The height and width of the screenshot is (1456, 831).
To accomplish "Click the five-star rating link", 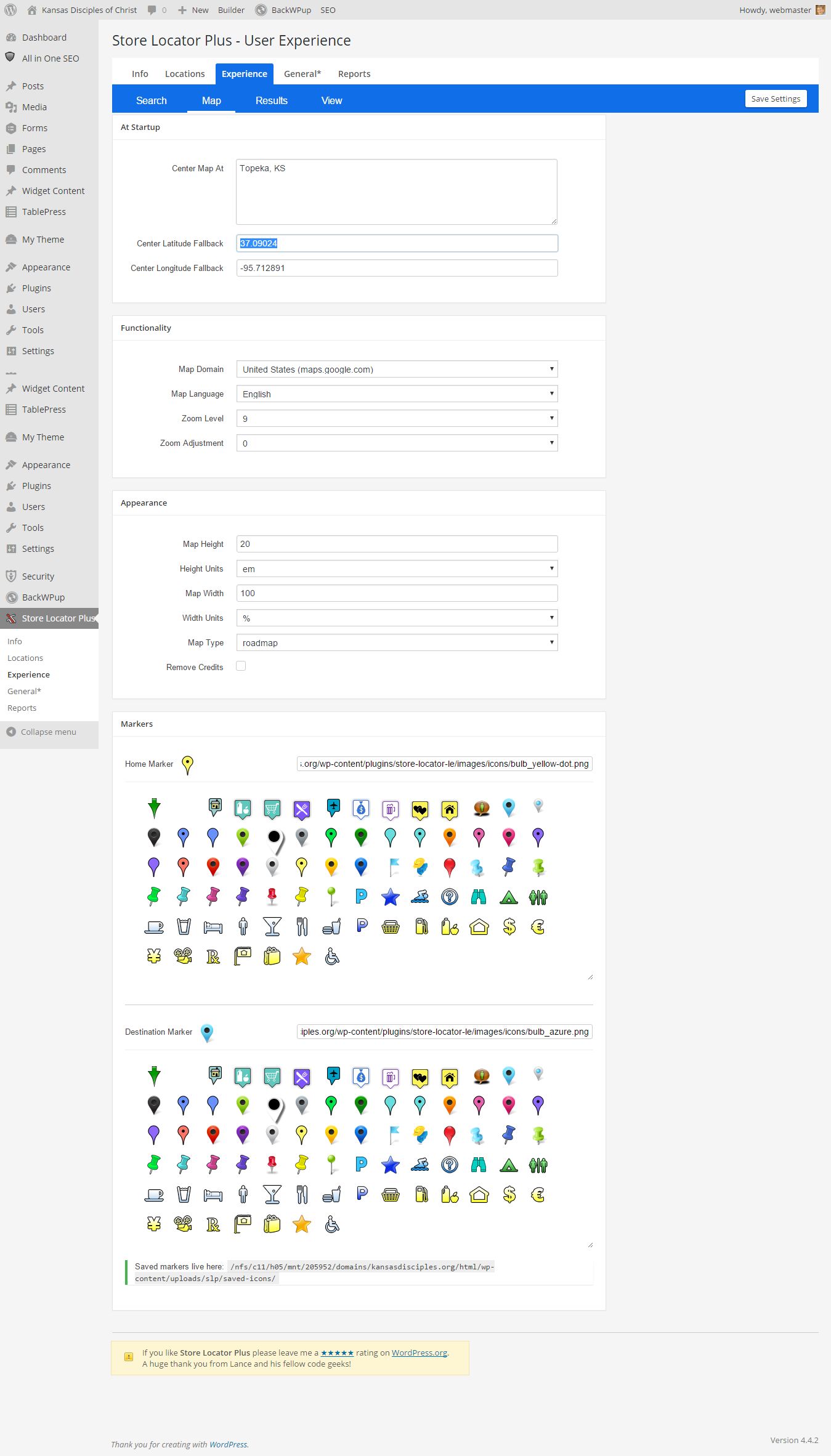I will [337, 1353].
